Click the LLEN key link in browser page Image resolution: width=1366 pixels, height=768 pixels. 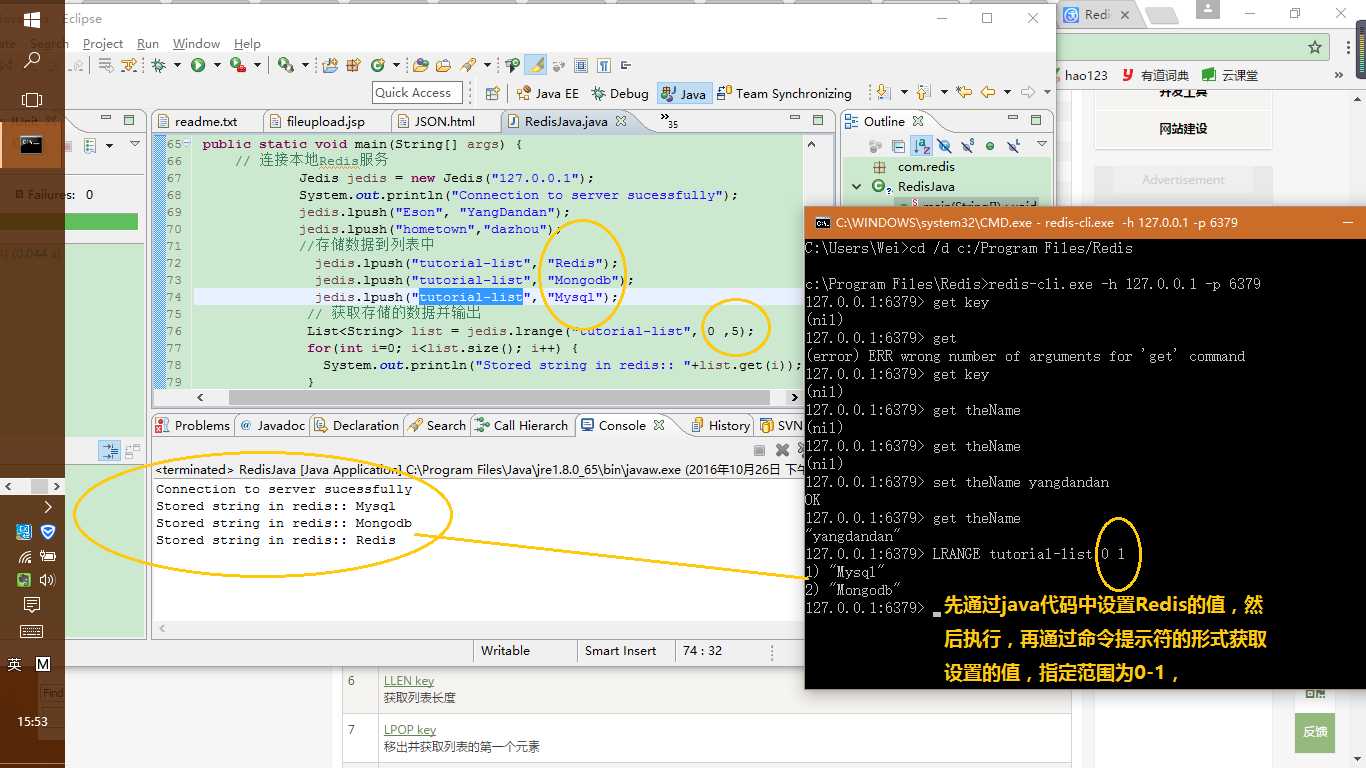click(x=410, y=680)
